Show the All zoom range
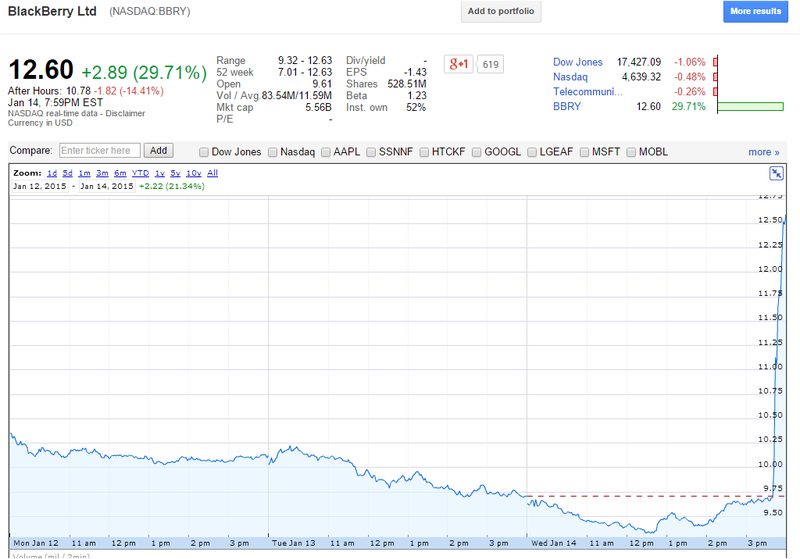This screenshot has width=800, height=559. (x=212, y=173)
